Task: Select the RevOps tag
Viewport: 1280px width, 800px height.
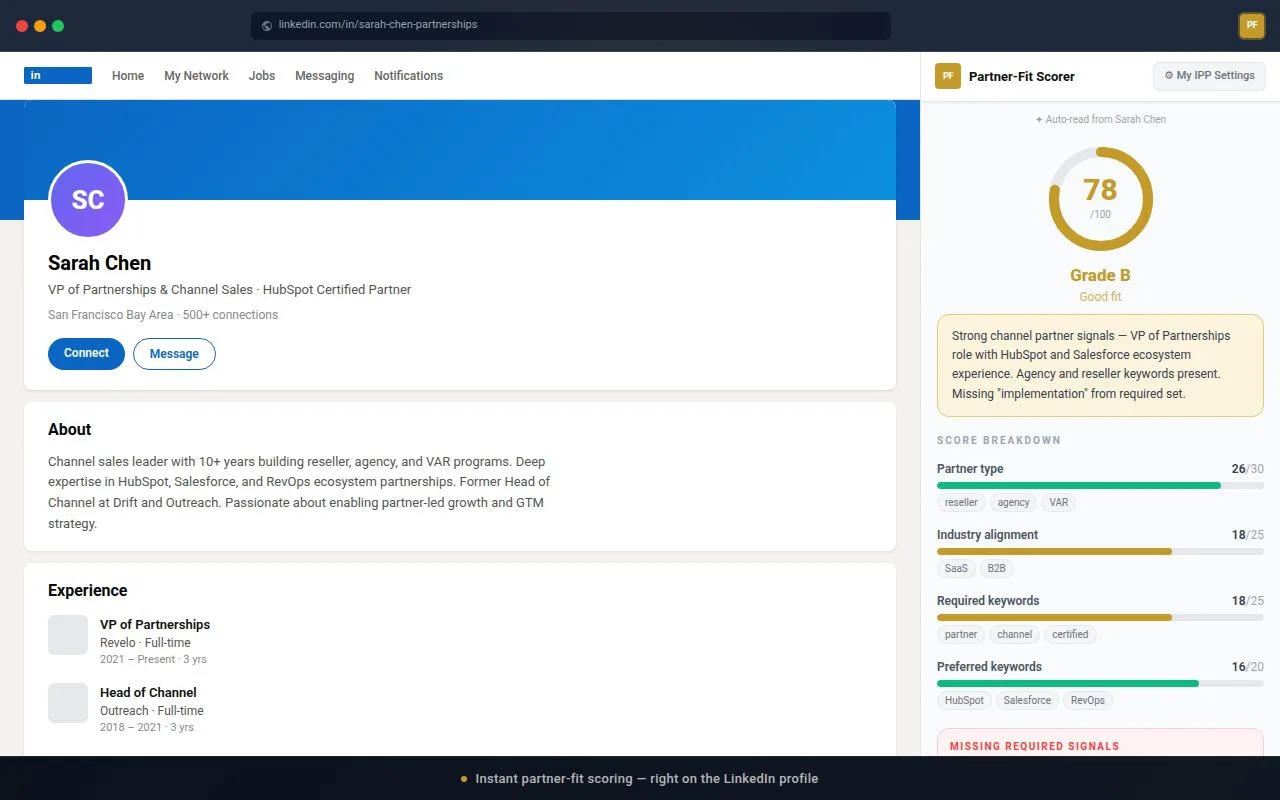Action: pyautogui.click(x=1088, y=701)
